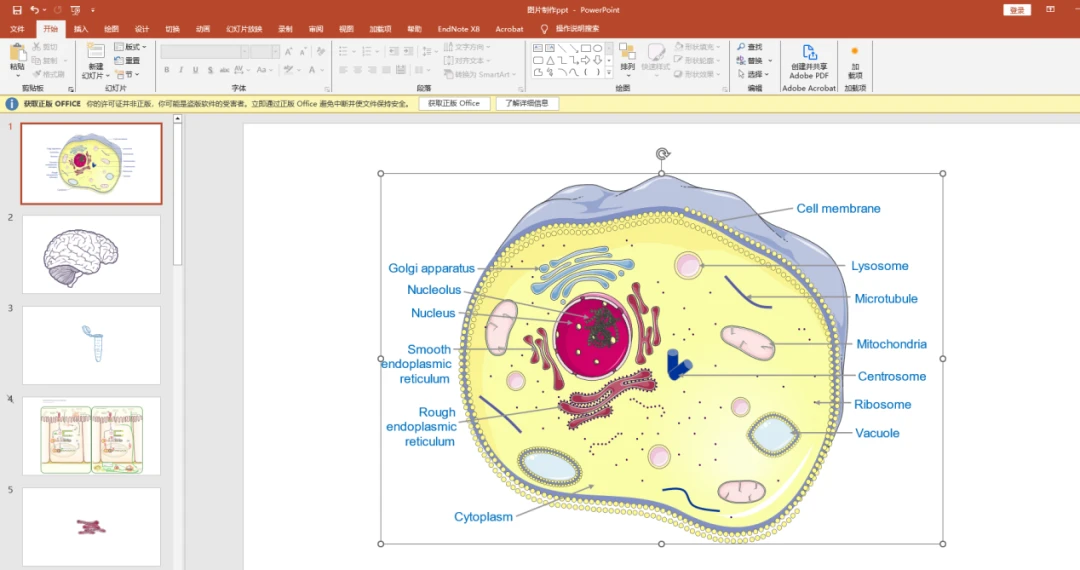Switch to the Animations (动画) tab

pos(202,29)
